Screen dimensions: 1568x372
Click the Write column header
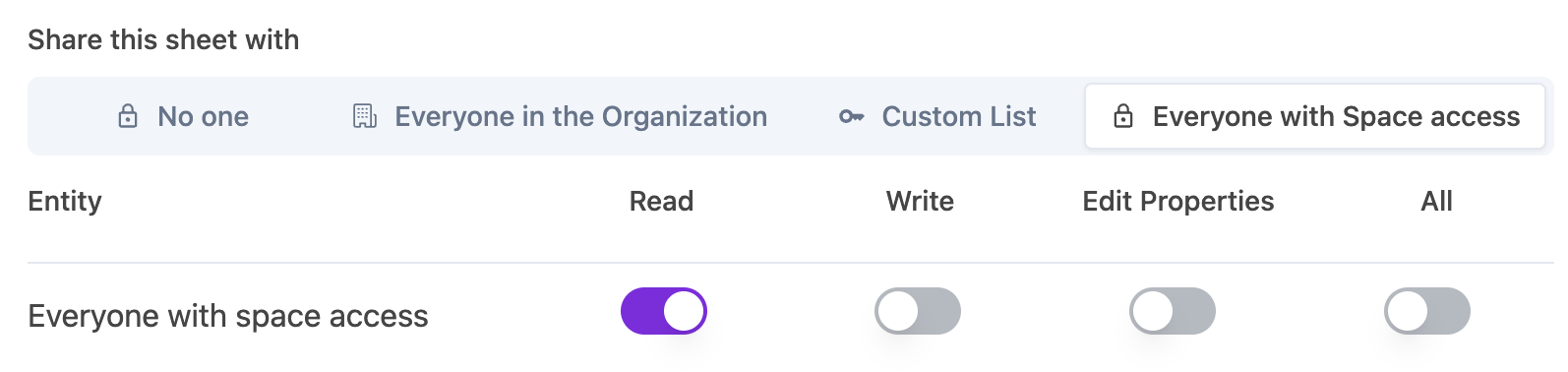tap(920, 201)
